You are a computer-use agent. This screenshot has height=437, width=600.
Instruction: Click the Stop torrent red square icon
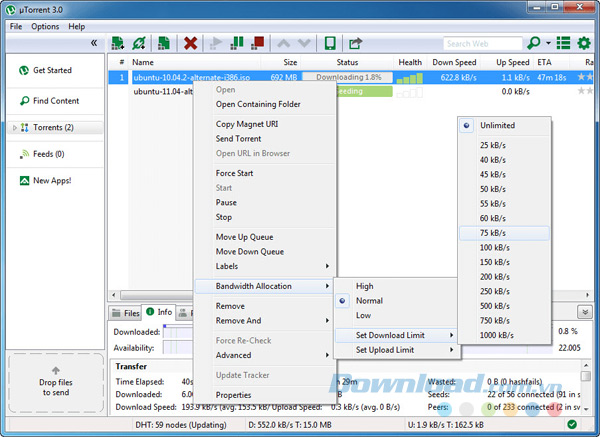click(258, 43)
